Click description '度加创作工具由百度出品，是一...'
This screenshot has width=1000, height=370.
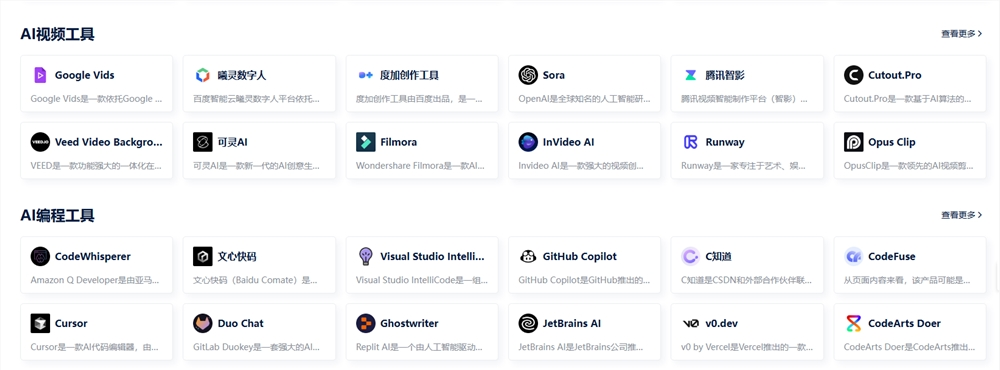[x=420, y=100]
